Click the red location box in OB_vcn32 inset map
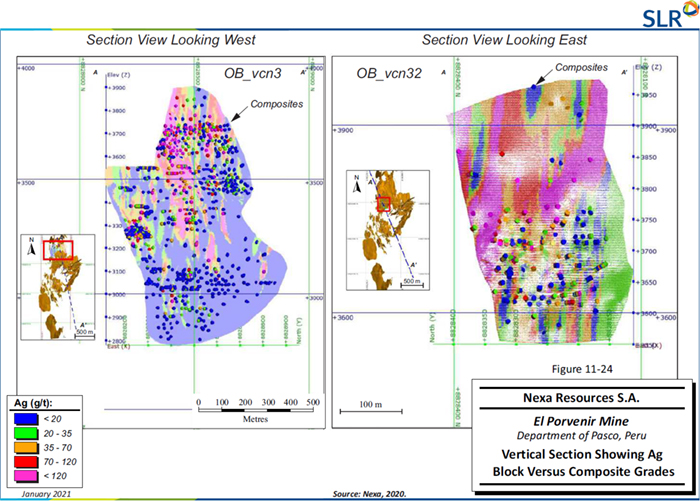The image size is (700, 501). (384, 204)
